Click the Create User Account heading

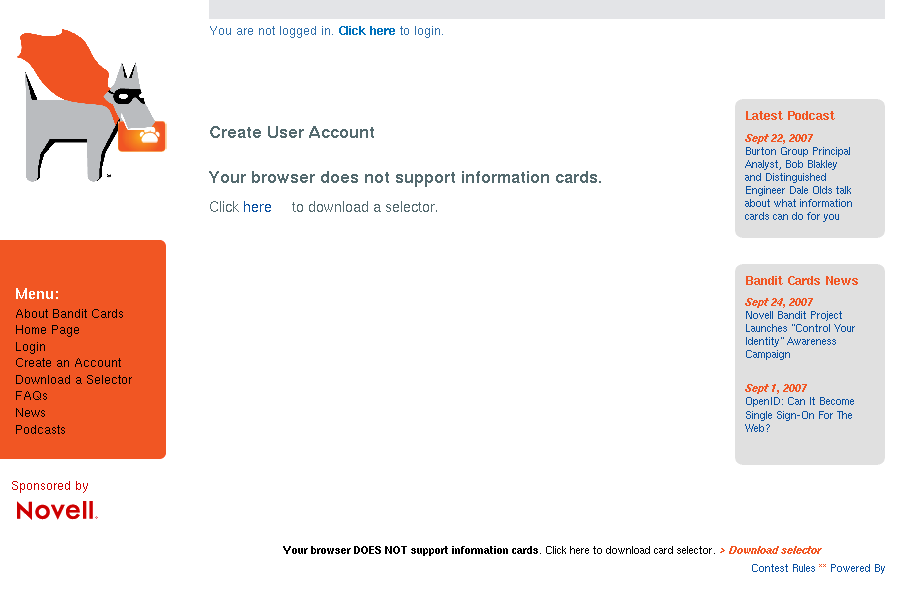click(292, 132)
